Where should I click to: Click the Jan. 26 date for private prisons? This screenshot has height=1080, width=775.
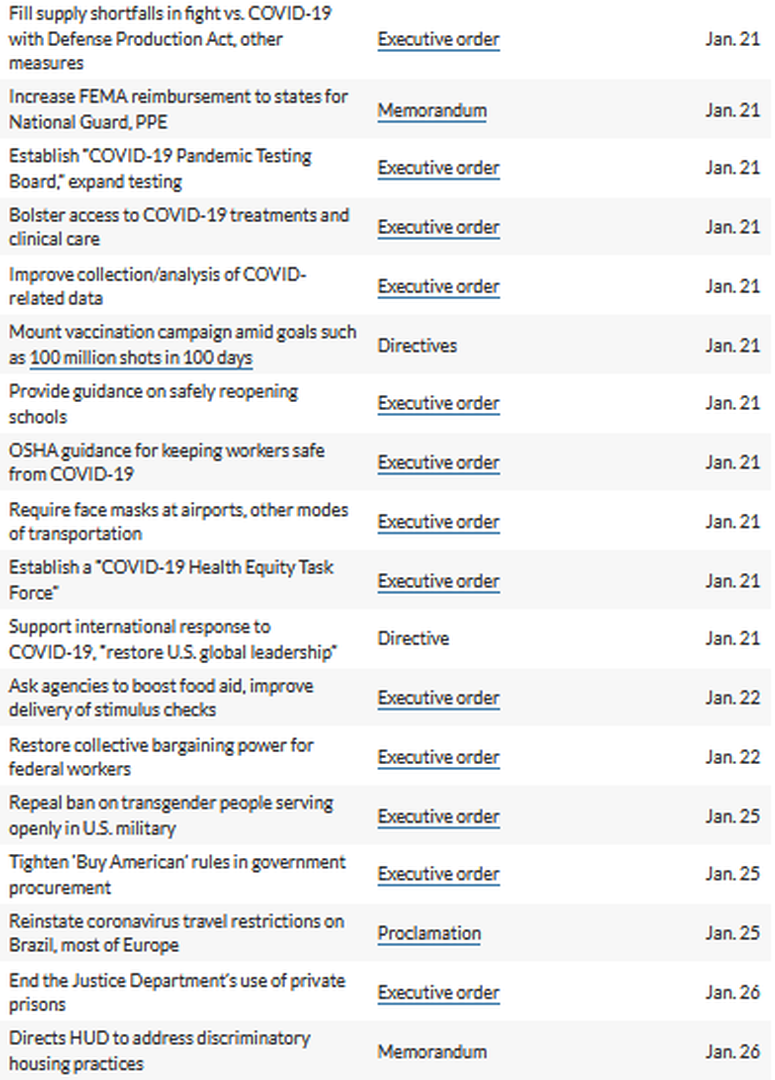click(x=732, y=993)
